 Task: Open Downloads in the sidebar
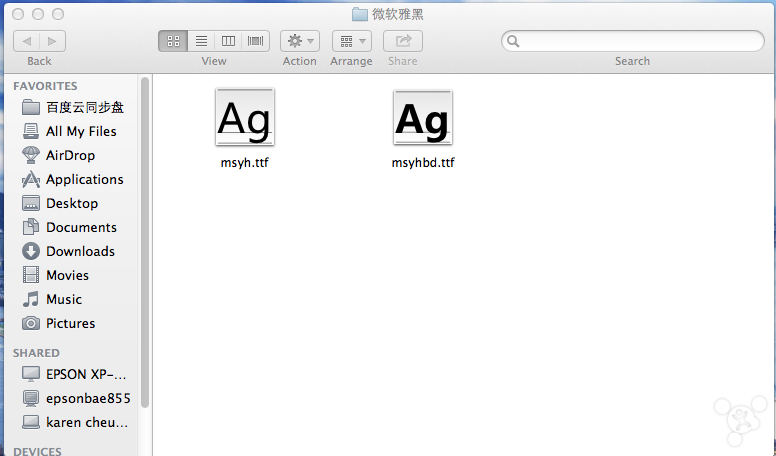[x=68, y=251]
